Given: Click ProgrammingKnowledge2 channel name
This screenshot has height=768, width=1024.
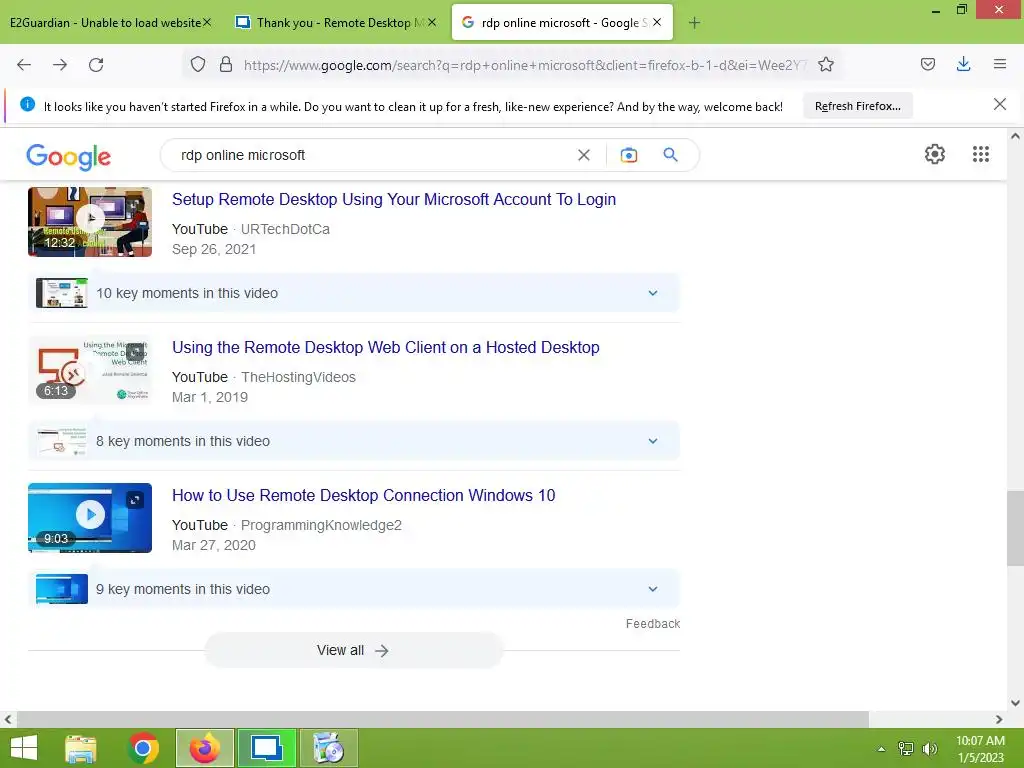Looking at the screenshot, I should 321,526.
